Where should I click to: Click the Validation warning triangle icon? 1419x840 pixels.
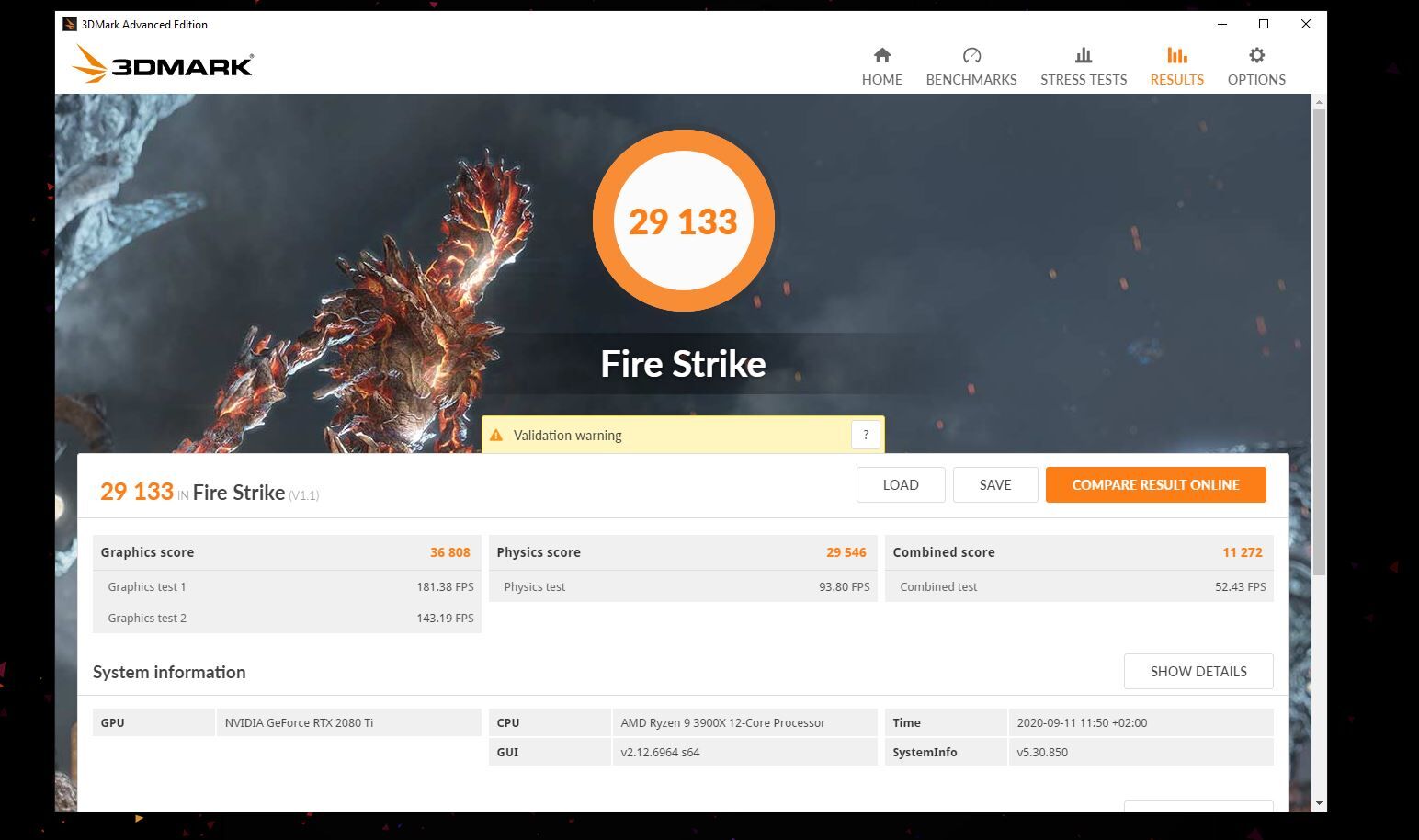[496, 435]
